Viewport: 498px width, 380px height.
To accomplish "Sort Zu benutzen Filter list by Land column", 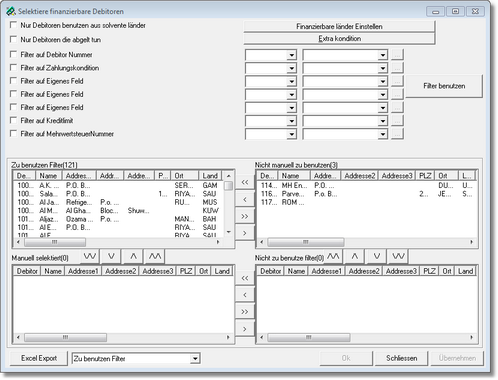I will coord(210,176).
